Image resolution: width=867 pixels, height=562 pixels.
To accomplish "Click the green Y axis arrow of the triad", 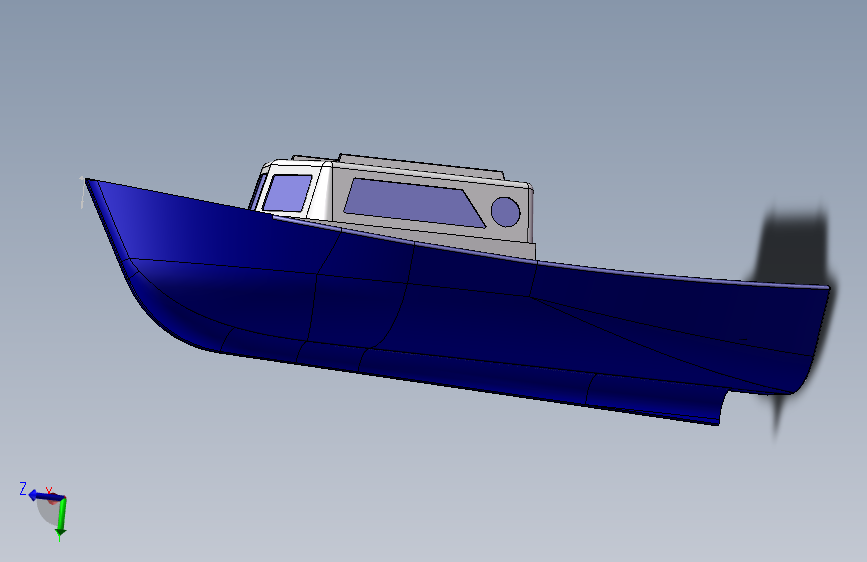I will click(x=62, y=517).
